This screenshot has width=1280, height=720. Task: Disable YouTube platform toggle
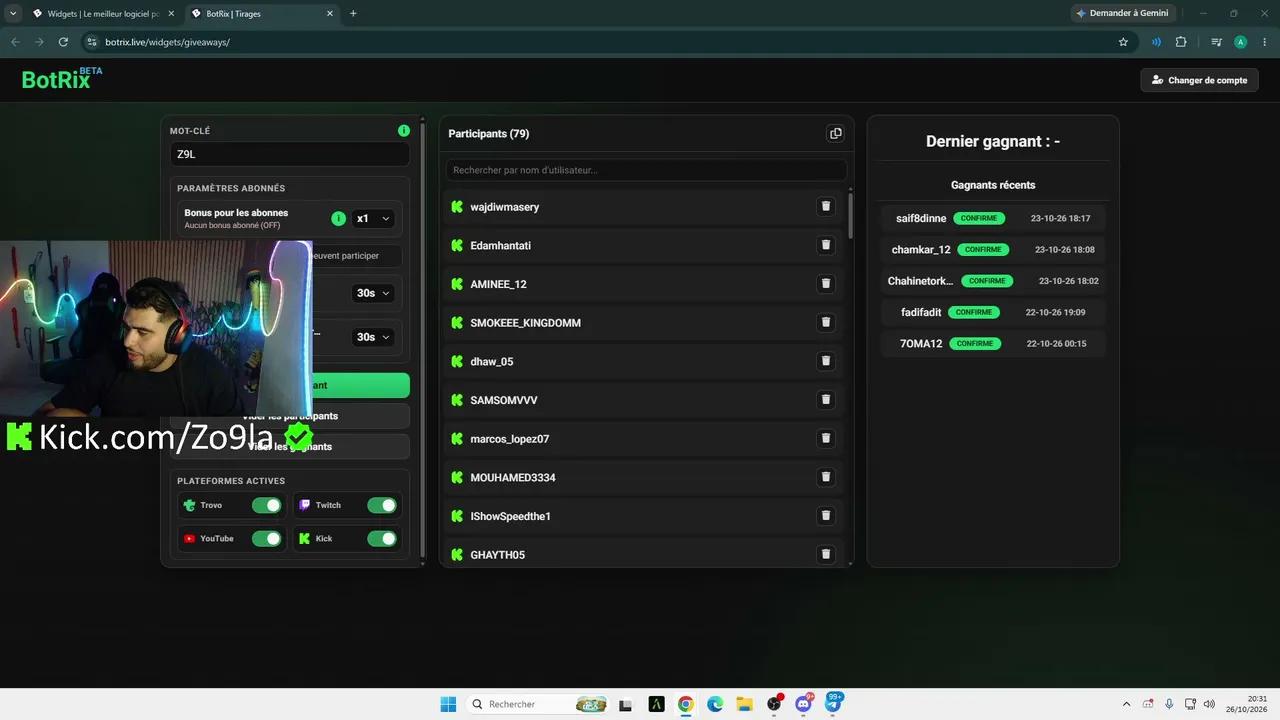click(267, 538)
